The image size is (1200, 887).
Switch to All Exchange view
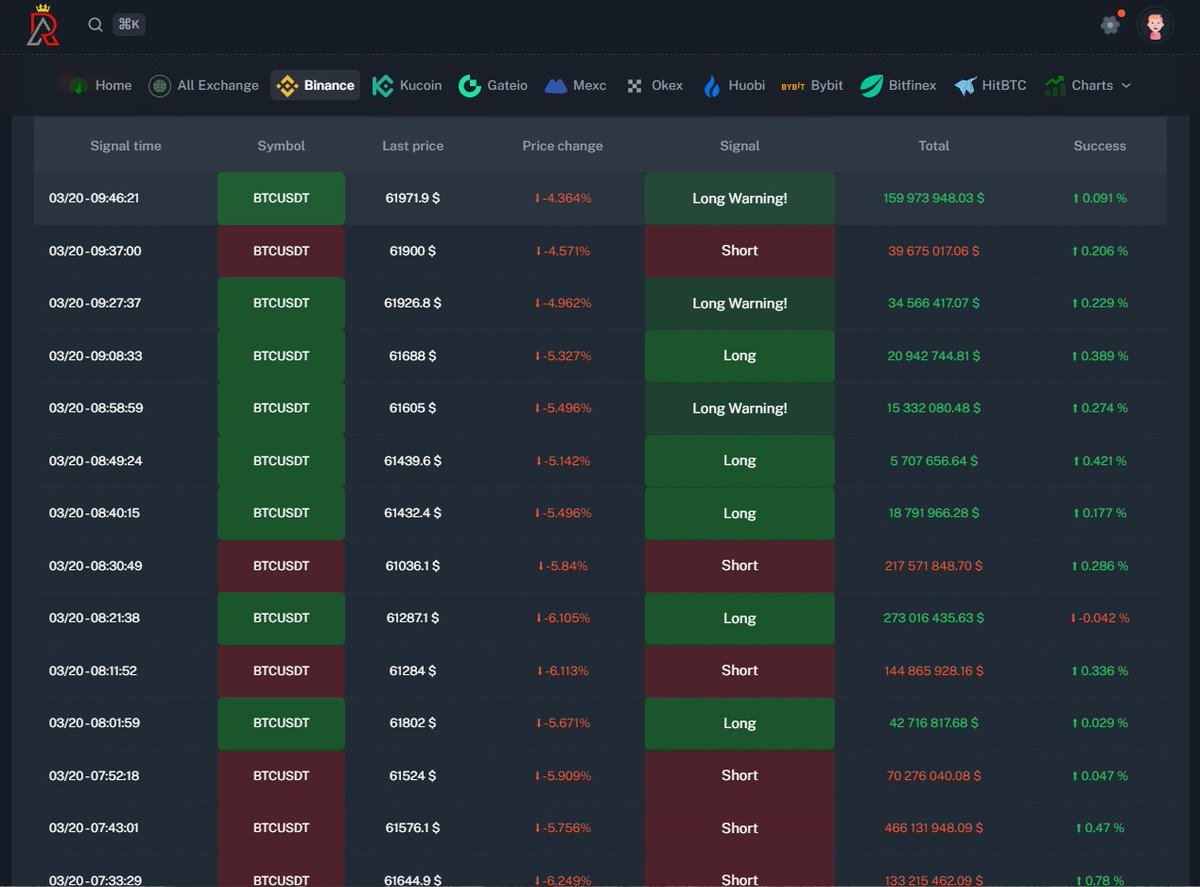tap(204, 85)
